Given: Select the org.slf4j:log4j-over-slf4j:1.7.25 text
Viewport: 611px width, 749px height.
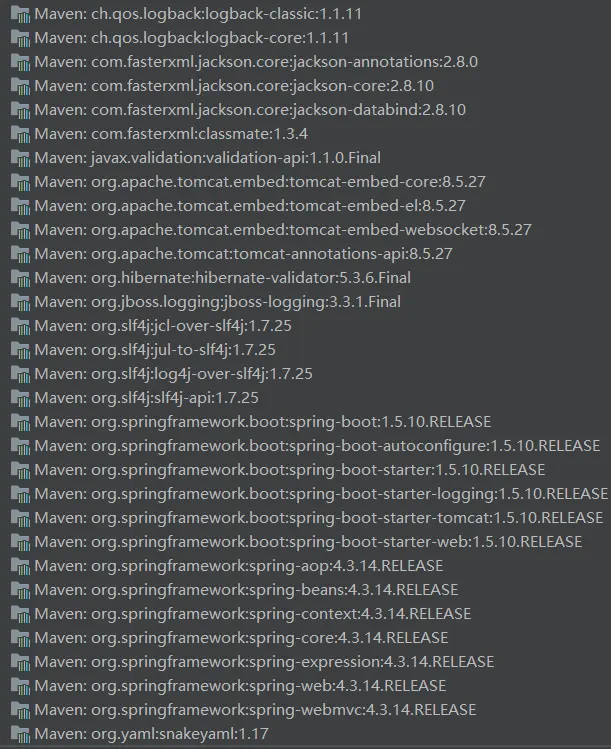Looking at the screenshot, I should [173, 374].
